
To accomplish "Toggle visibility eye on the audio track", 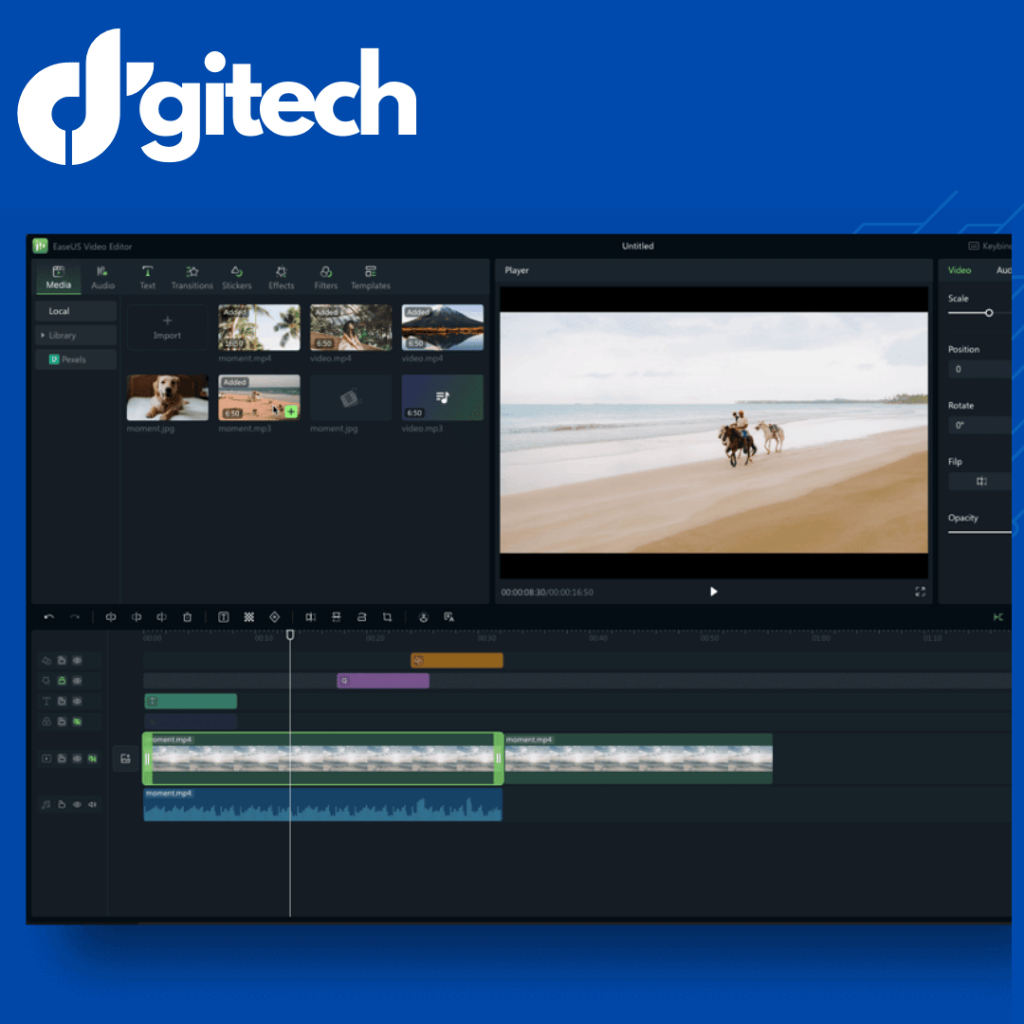I will click(x=77, y=805).
